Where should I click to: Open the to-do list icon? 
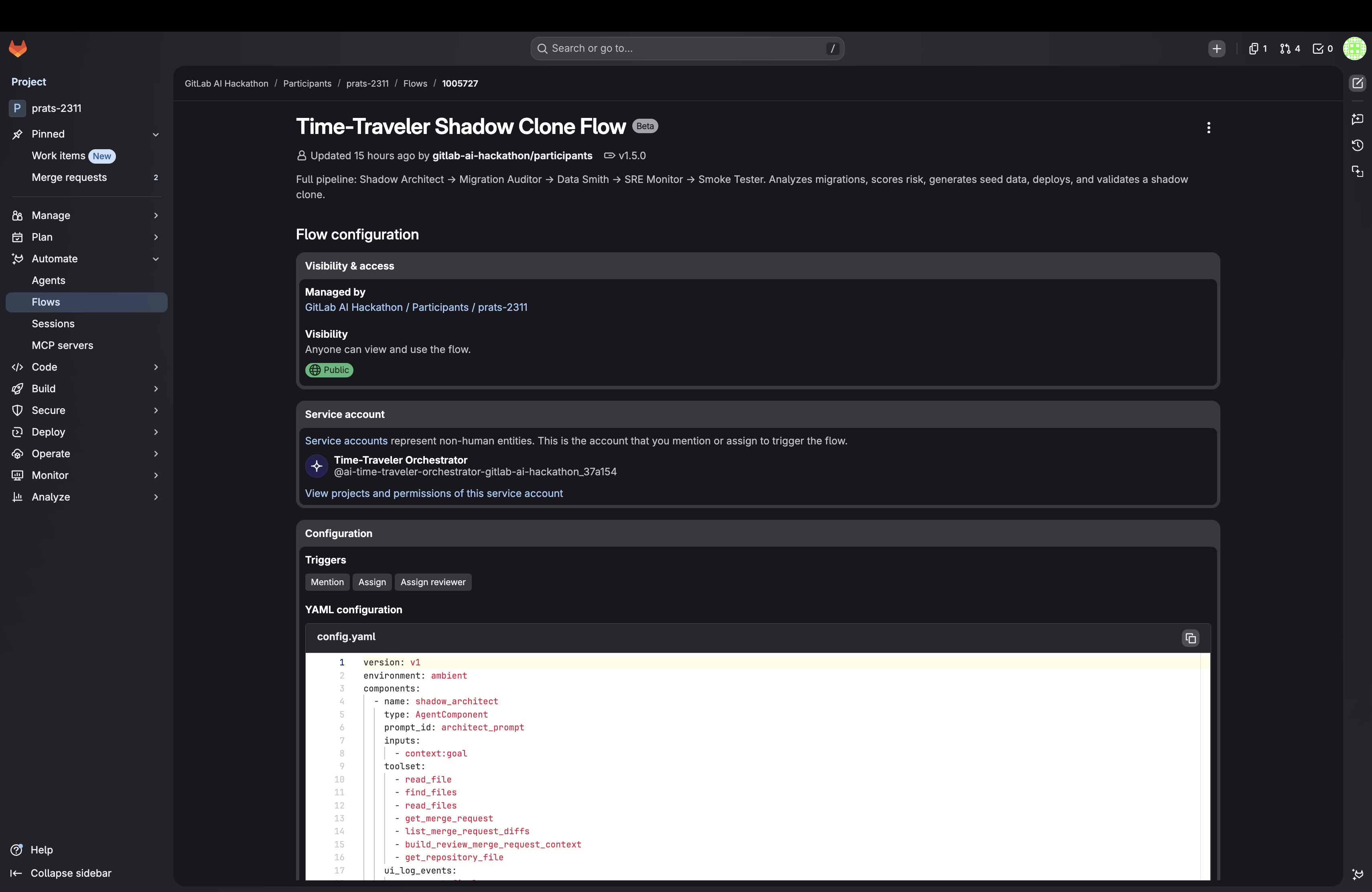pyautogui.click(x=1322, y=49)
